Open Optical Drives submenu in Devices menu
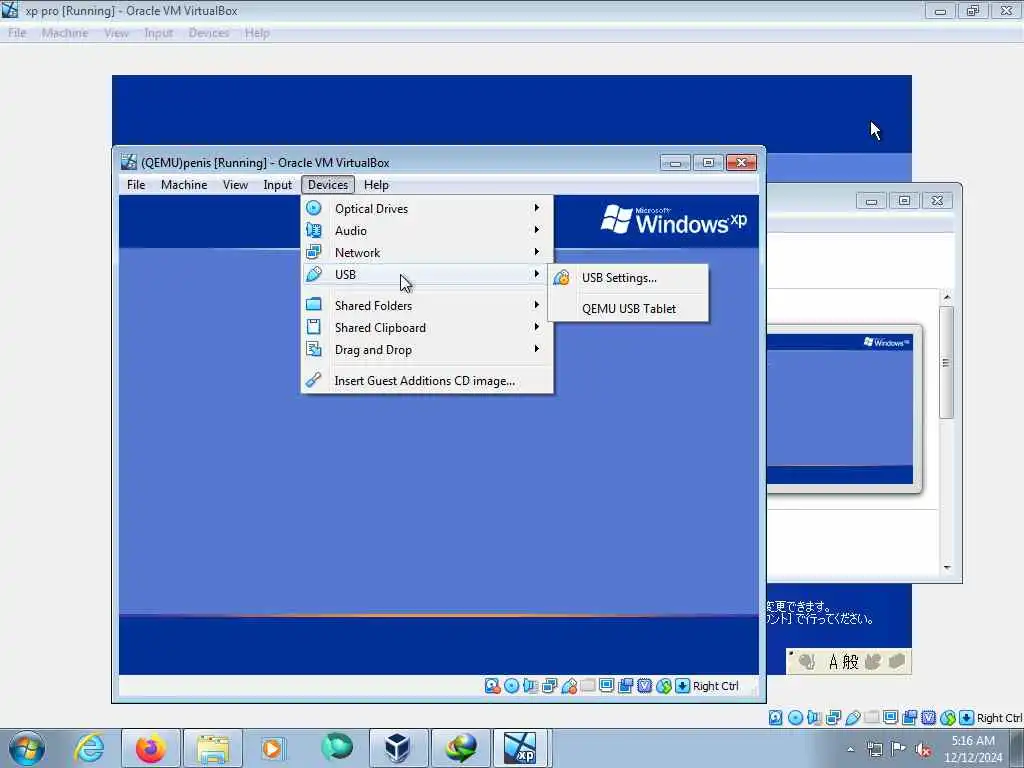Viewport: 1024px width, 768px height. (427, 208)
